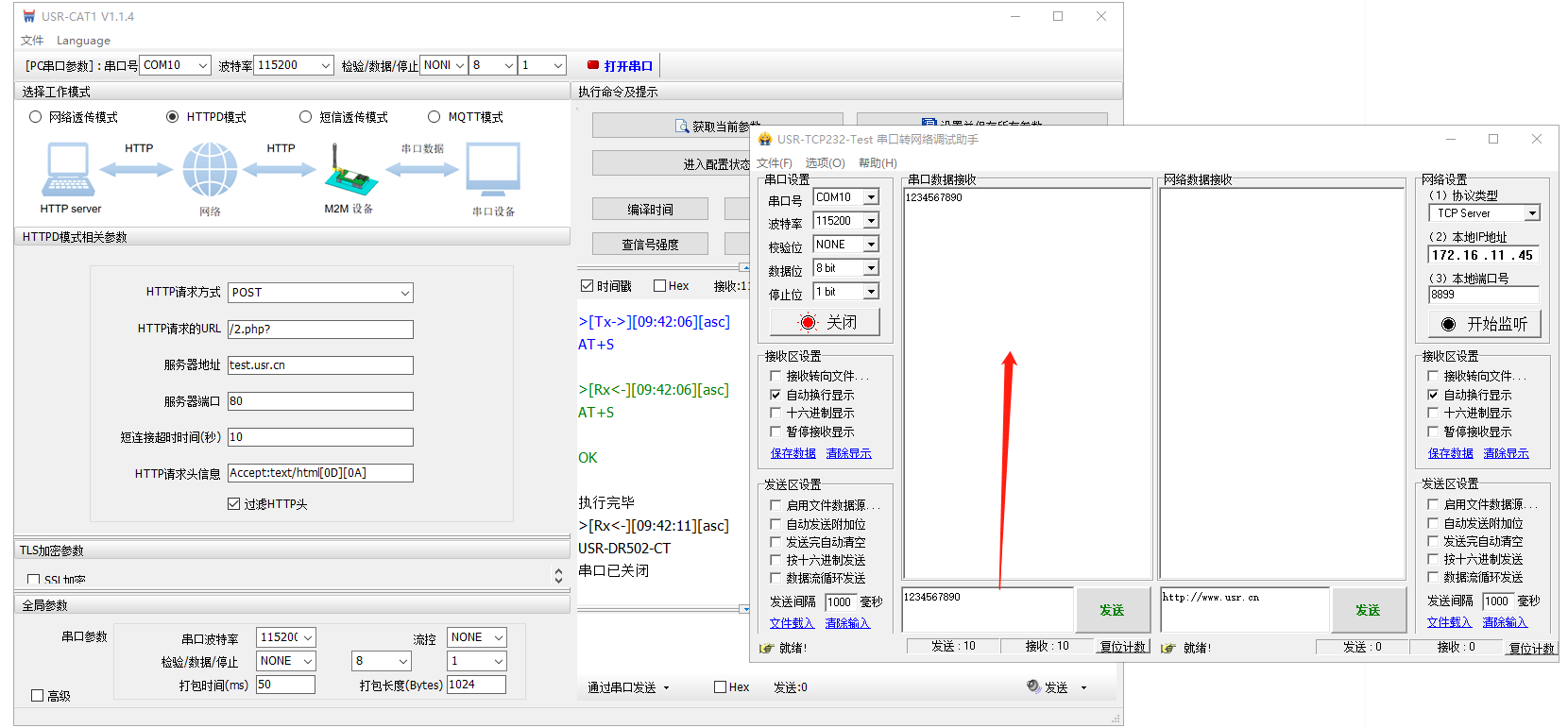Image resolution: width=1568 pixels, height=728 pixels.
Task: Select the MQTT mode radio button
Action: click(x=435, y=117)
